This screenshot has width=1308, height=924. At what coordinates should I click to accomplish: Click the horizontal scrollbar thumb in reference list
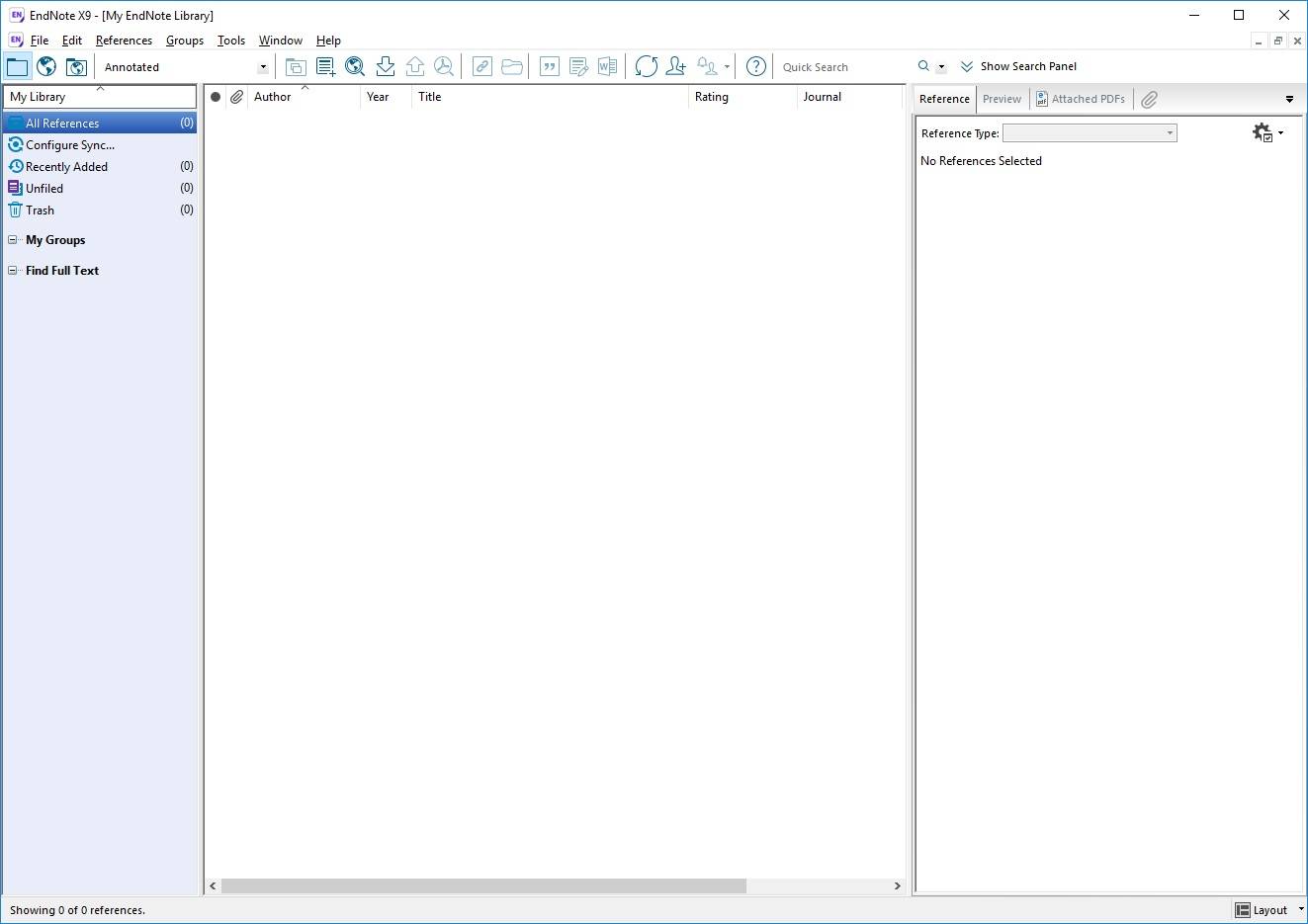483,885
